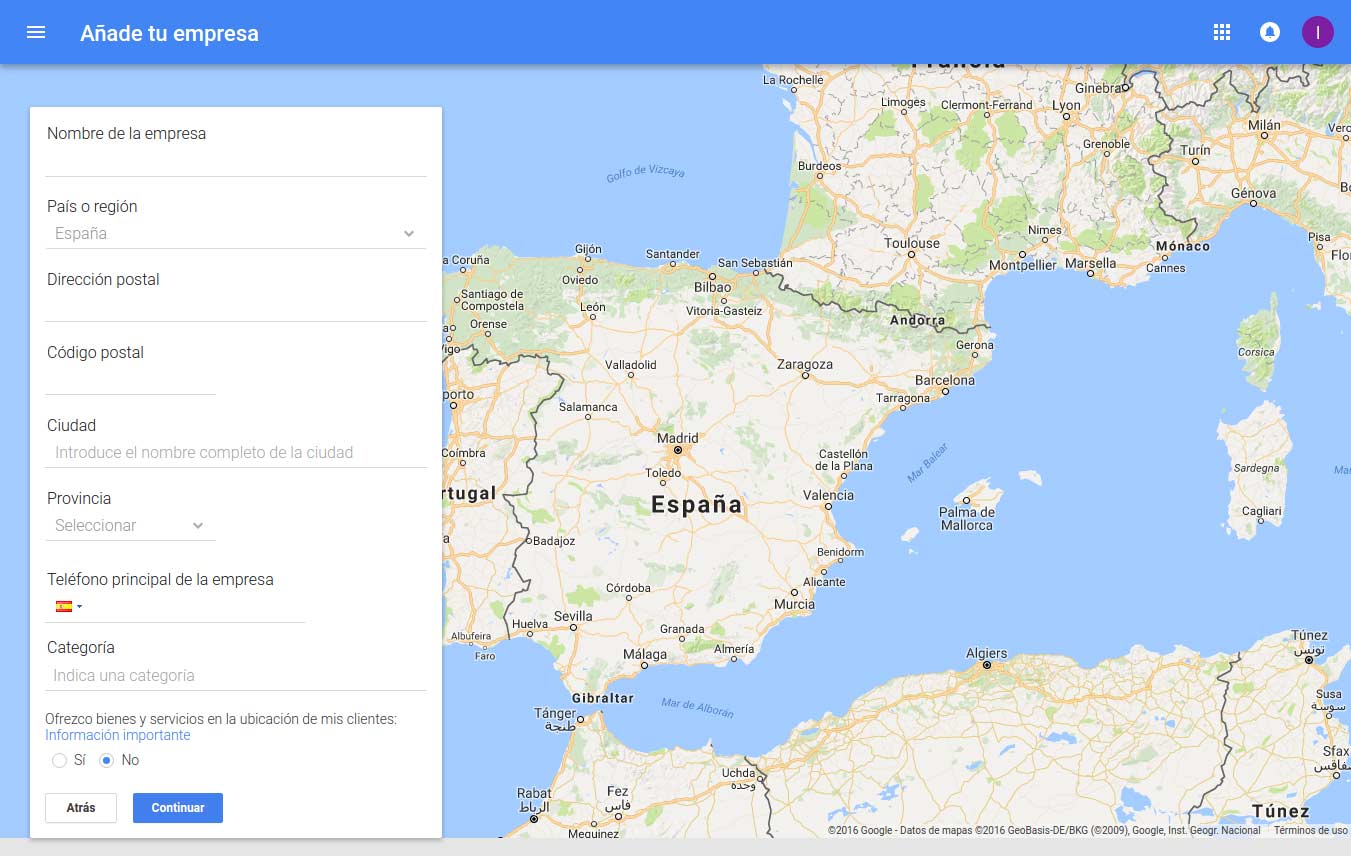Click the Atrás button

81,808
